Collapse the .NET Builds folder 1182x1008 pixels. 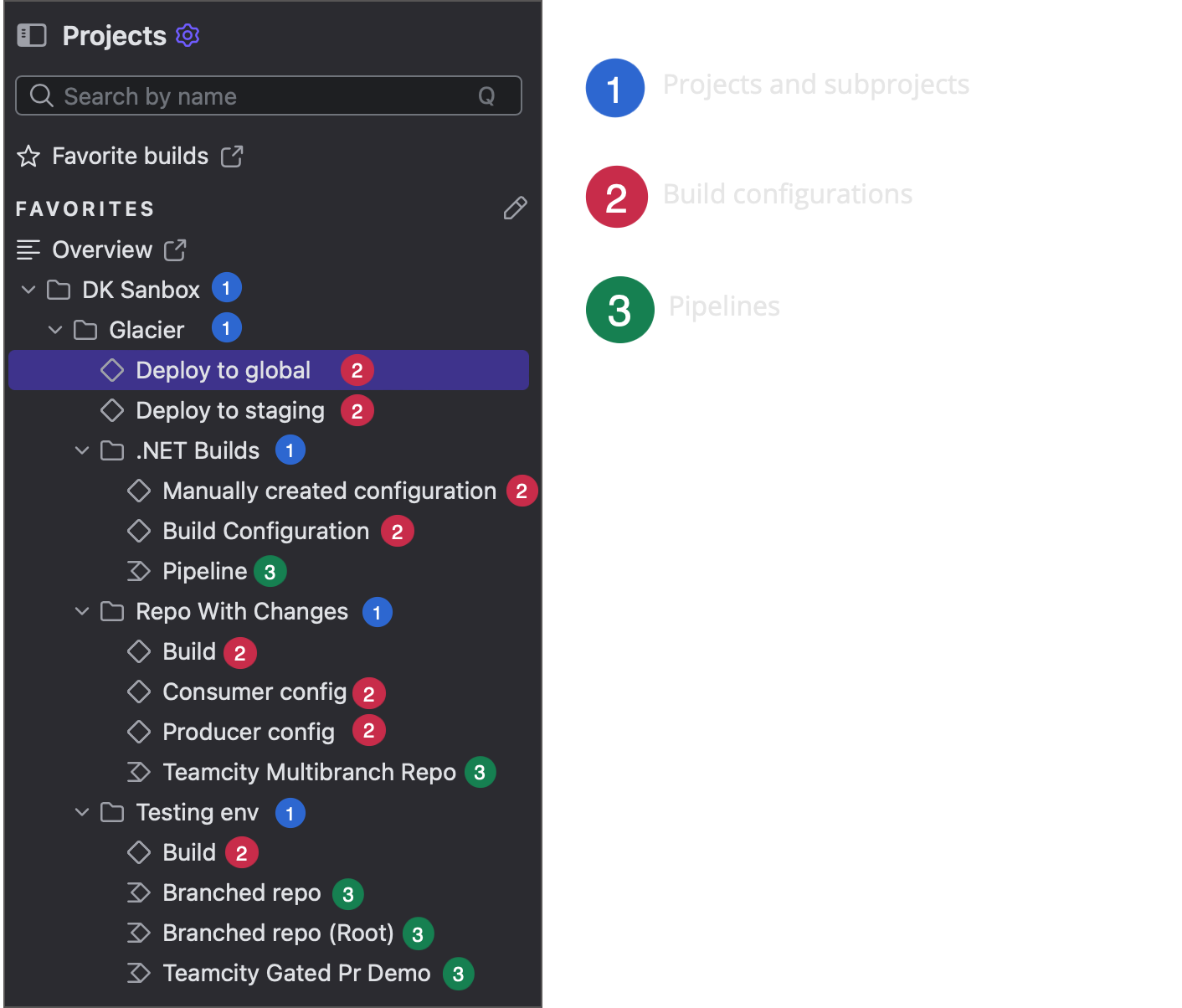82,450
